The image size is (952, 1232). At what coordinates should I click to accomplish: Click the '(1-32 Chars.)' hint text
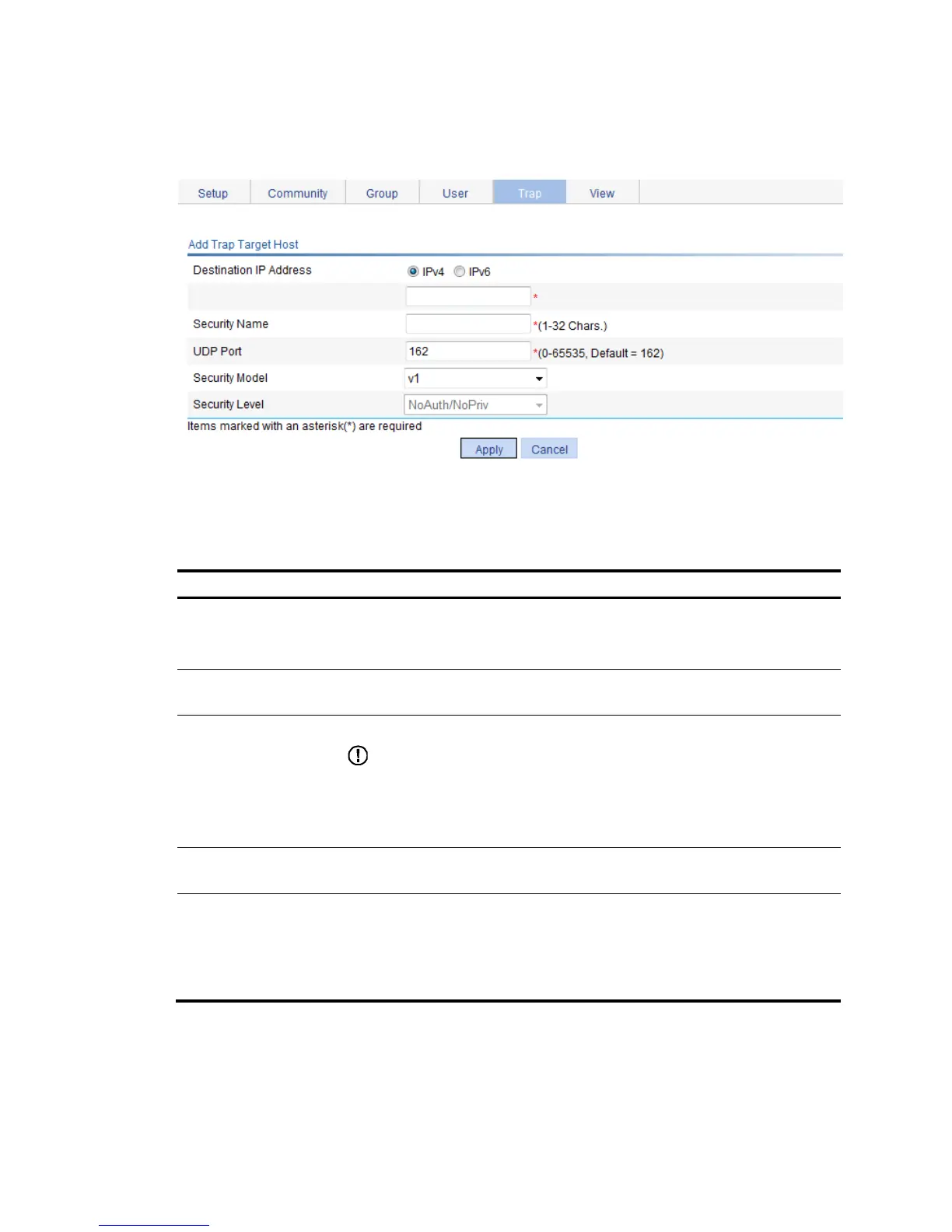[572, 326]
